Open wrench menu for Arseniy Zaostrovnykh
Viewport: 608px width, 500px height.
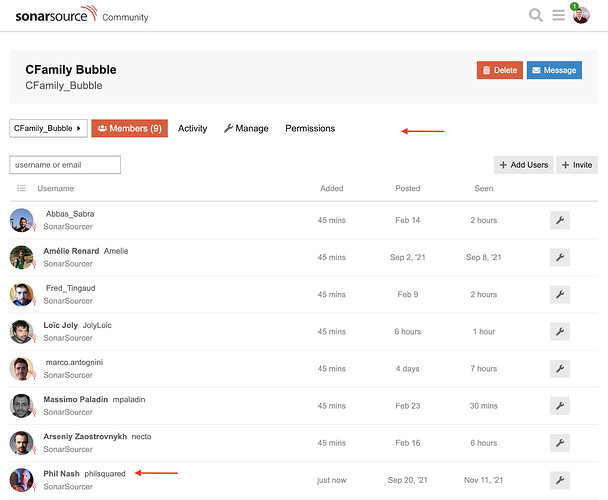click(560, 443)
